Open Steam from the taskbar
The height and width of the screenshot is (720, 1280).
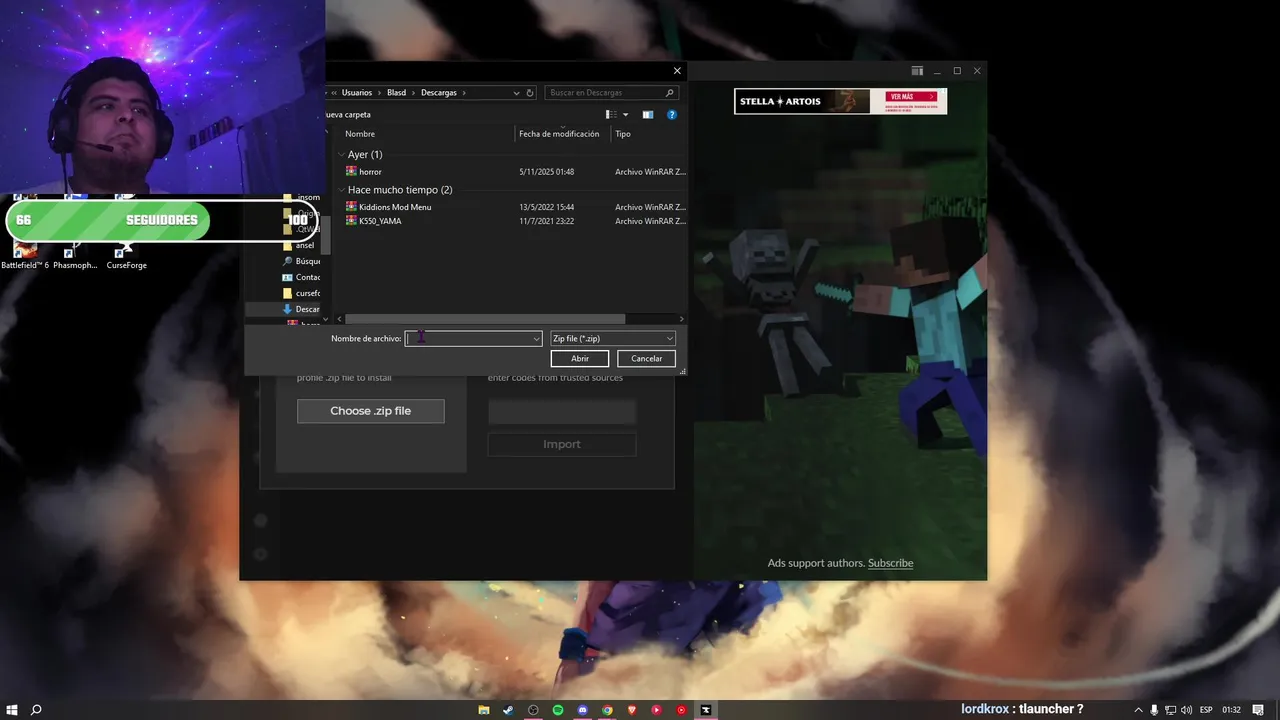click(508, 710)
